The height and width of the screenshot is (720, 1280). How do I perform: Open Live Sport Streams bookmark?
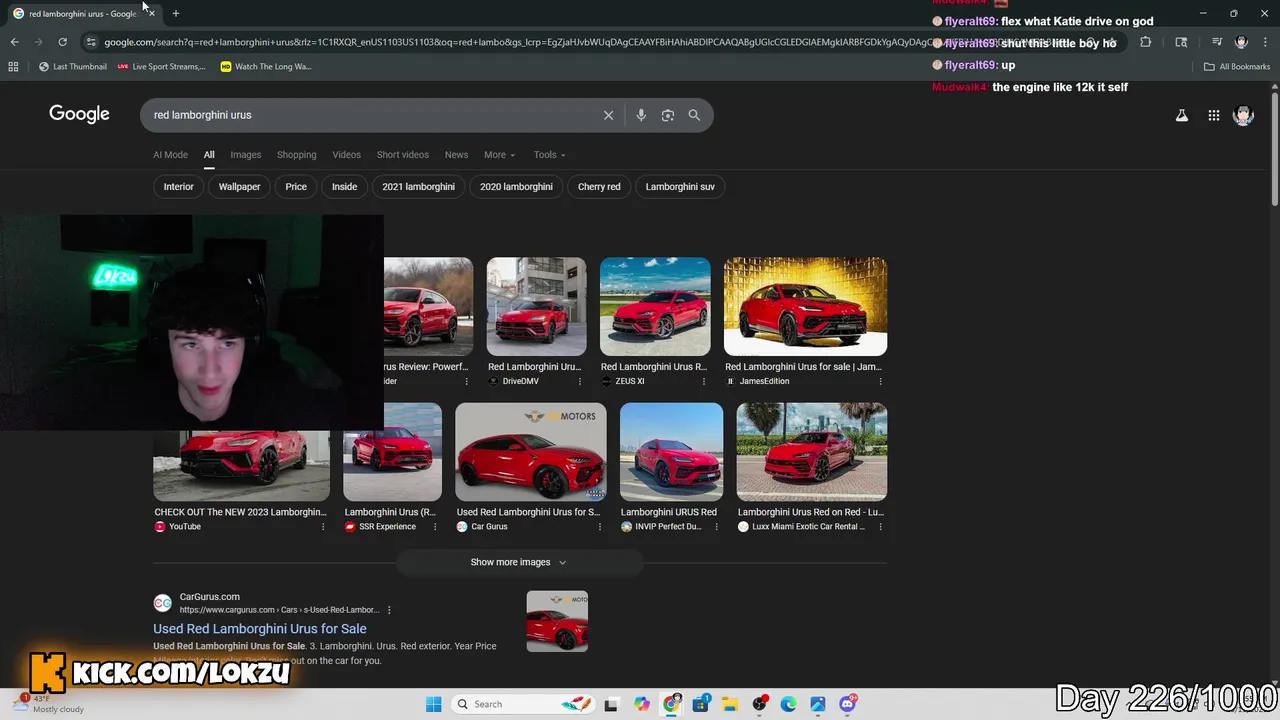161,67
